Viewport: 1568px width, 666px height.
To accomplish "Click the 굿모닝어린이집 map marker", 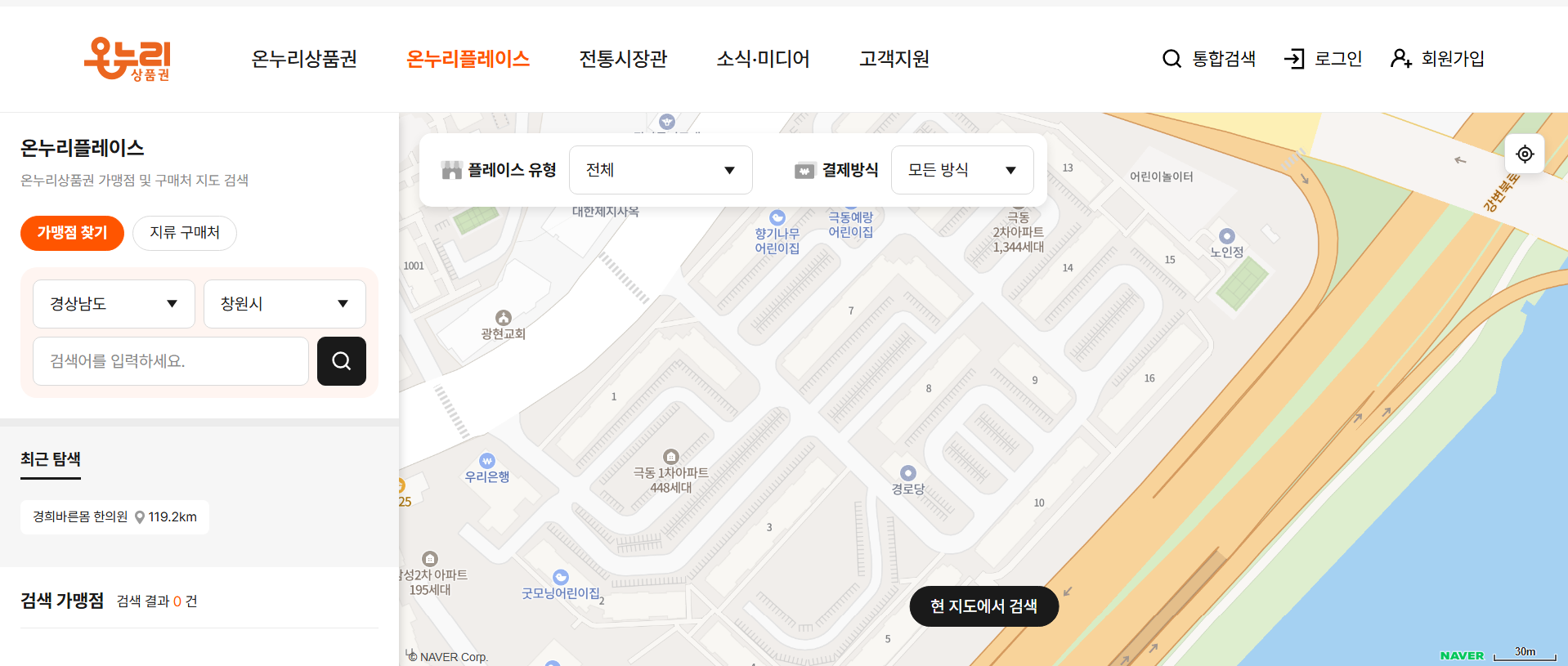I will coord(561,577).
